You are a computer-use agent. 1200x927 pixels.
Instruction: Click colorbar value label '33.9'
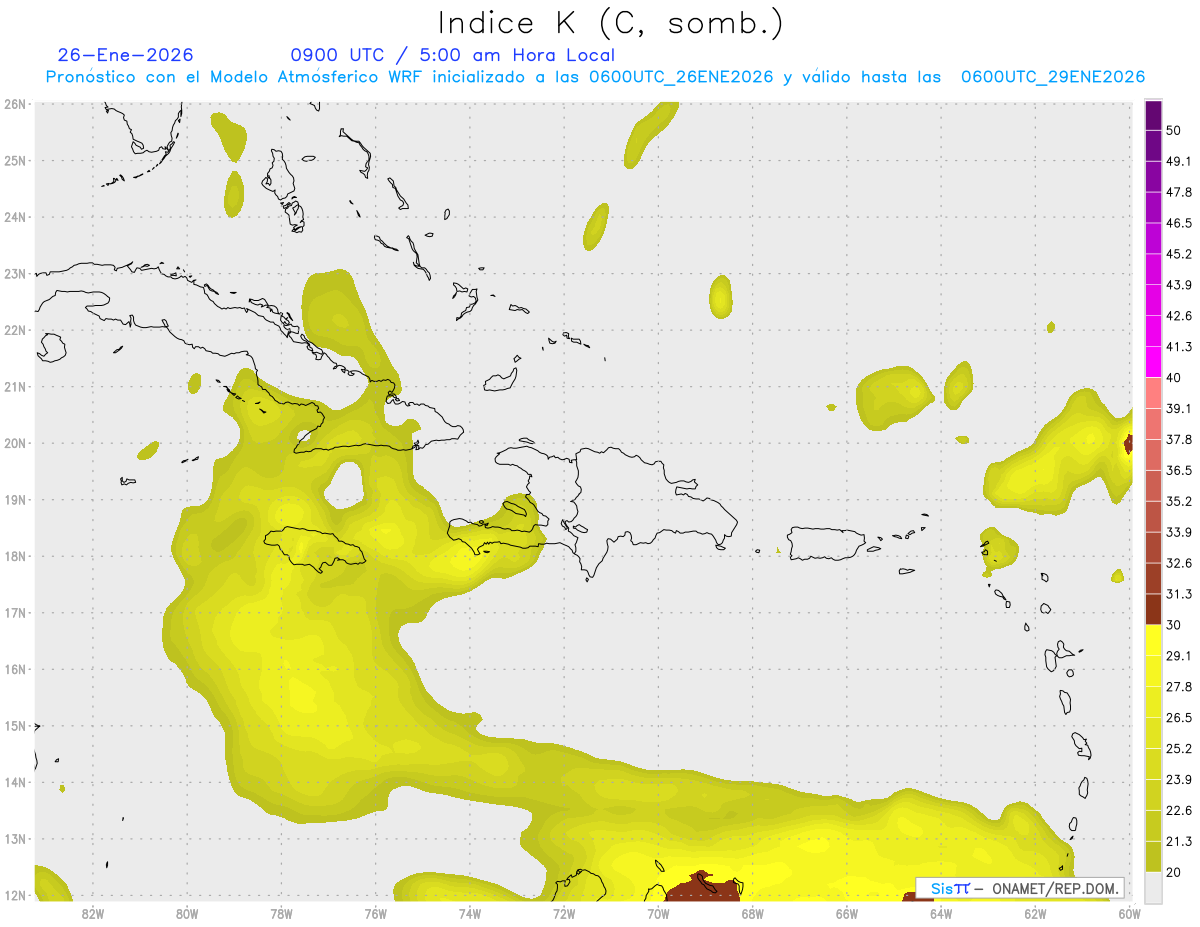[x=1178, y=532]
